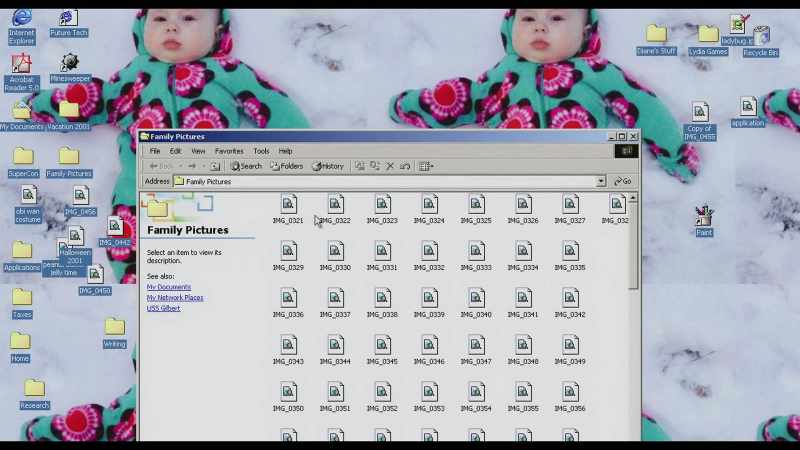
Task: Click the Up folder toolbar icon
Action: click(215, 166)
